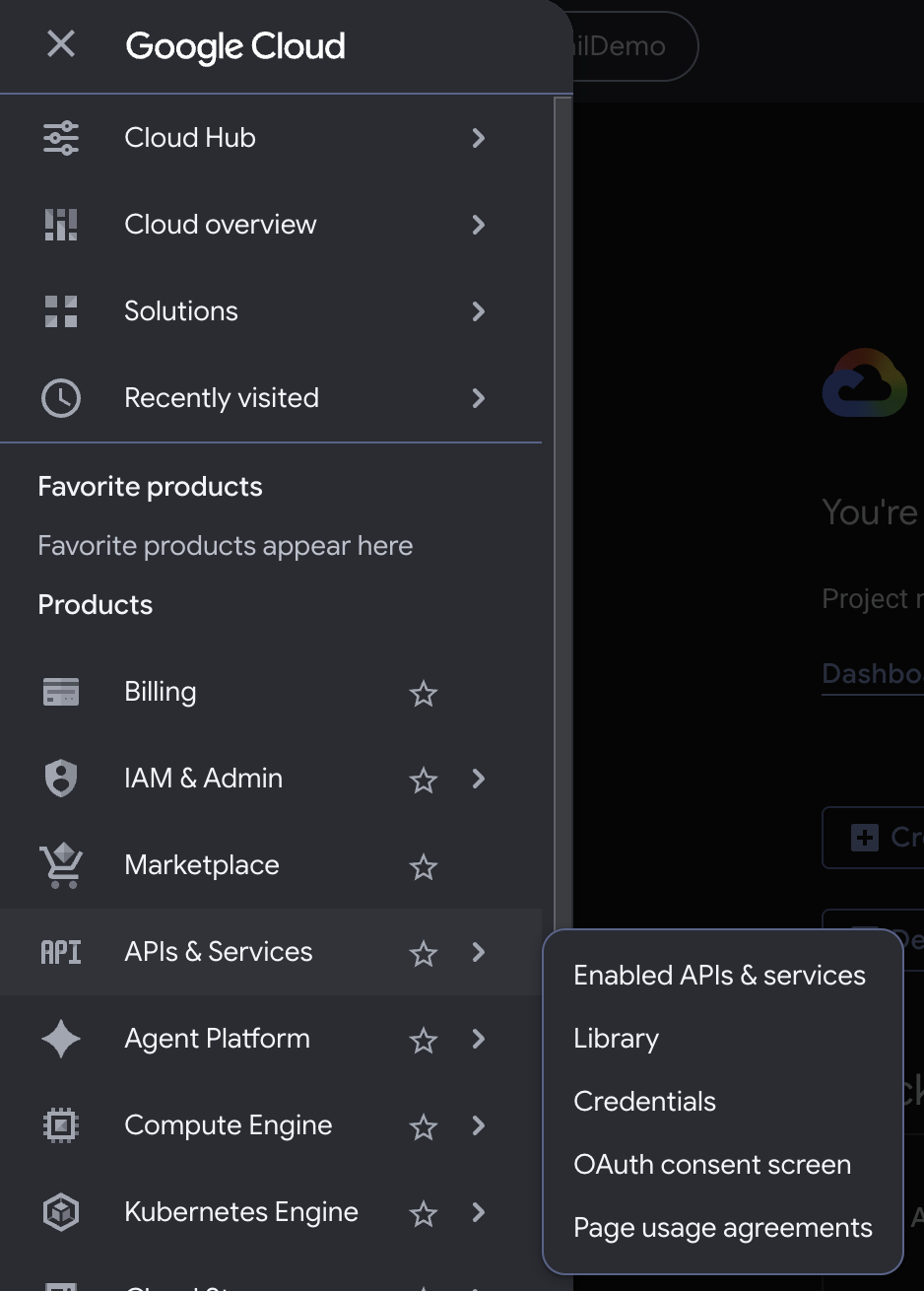Click the Compute Engine chip icon

pos(61,1125)
